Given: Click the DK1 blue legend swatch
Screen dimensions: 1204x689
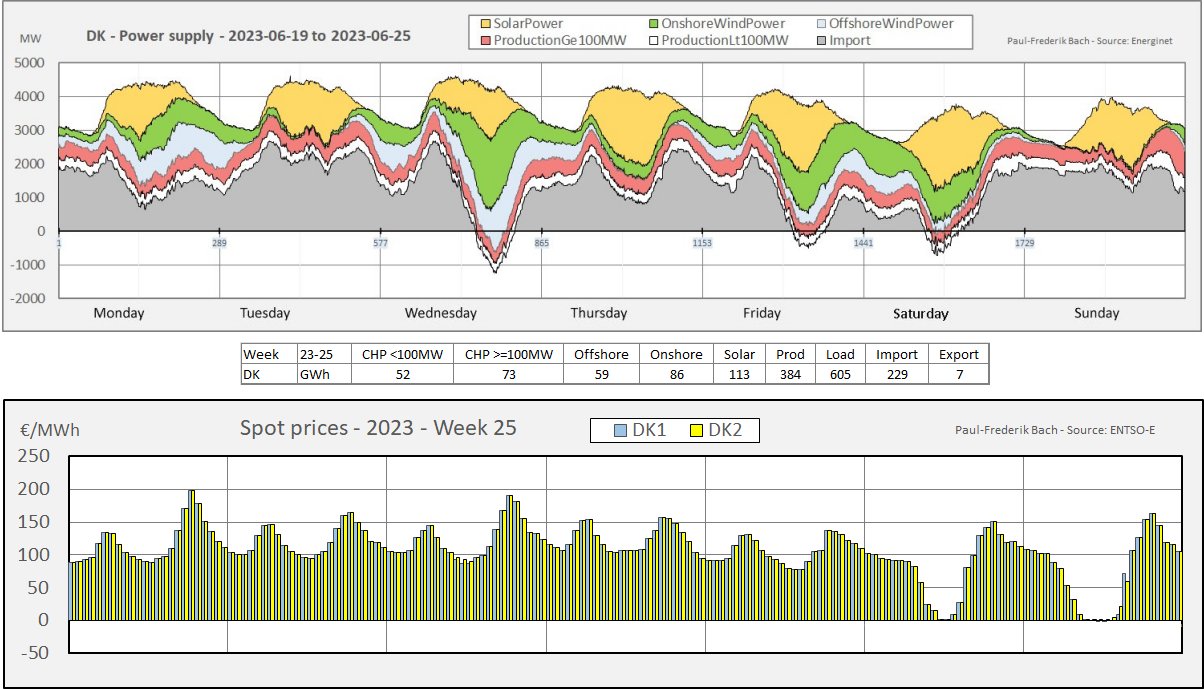Looking at the screenshot, I should 621,431.
